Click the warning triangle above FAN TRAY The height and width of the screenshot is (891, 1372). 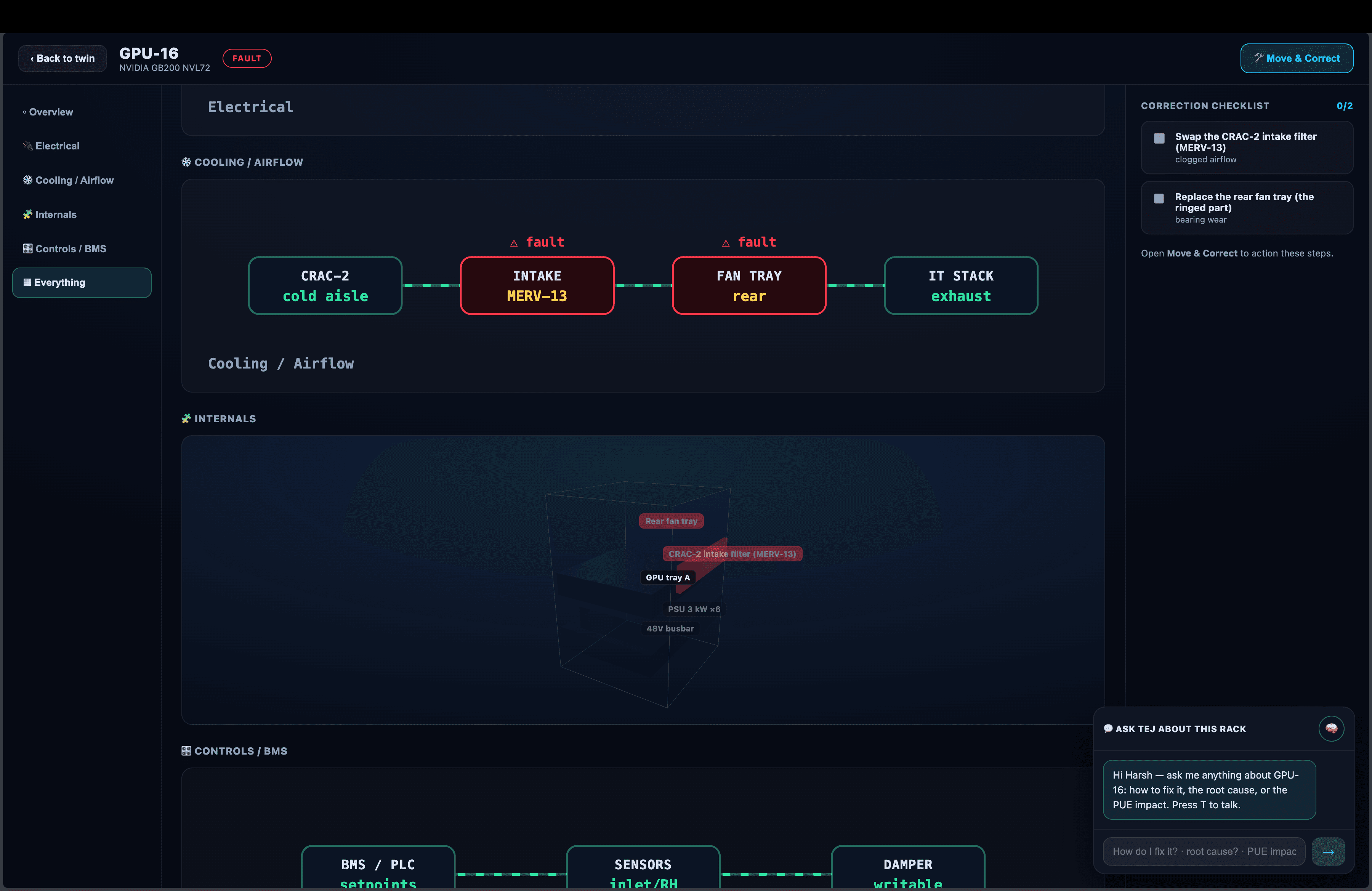pyautogui.click(x=726, y=243)
